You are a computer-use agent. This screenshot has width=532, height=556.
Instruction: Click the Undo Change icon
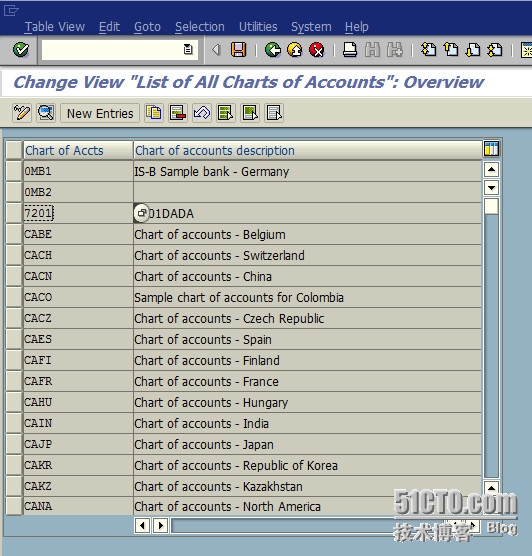(x=202, y=113)
